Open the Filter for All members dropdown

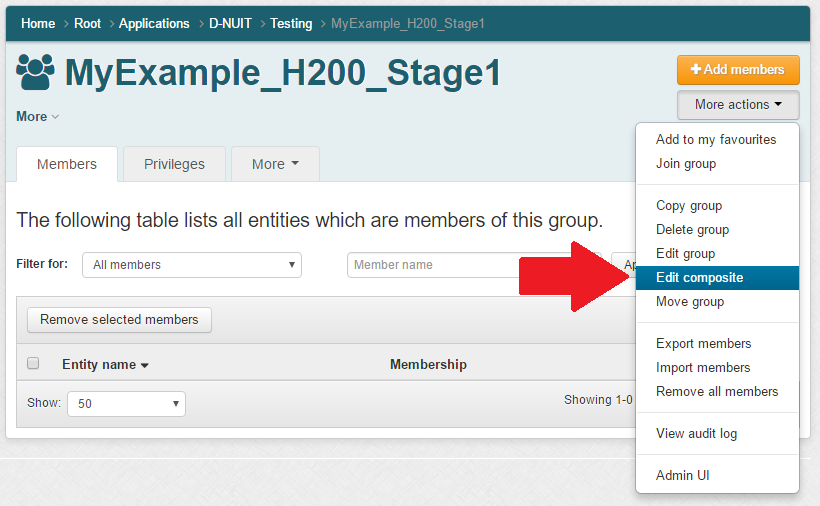tap(192, 265)
